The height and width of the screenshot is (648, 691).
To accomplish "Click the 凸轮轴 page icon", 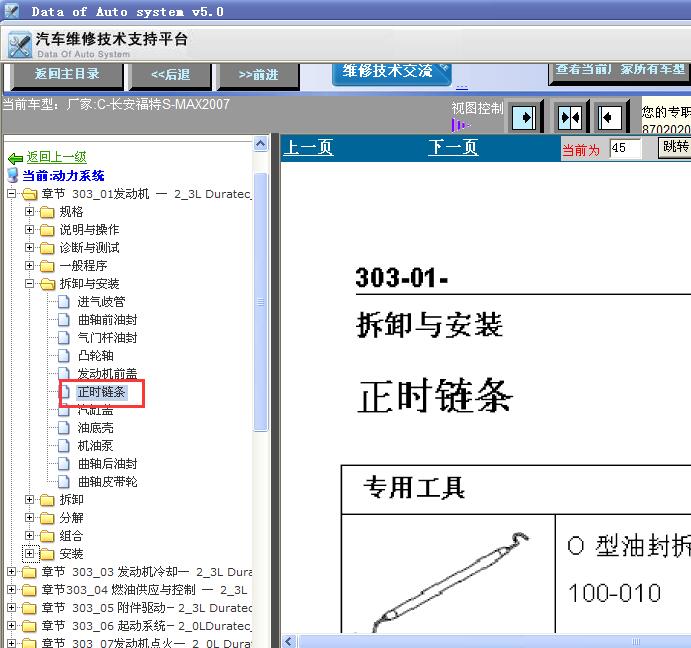I will click(64, 356).
